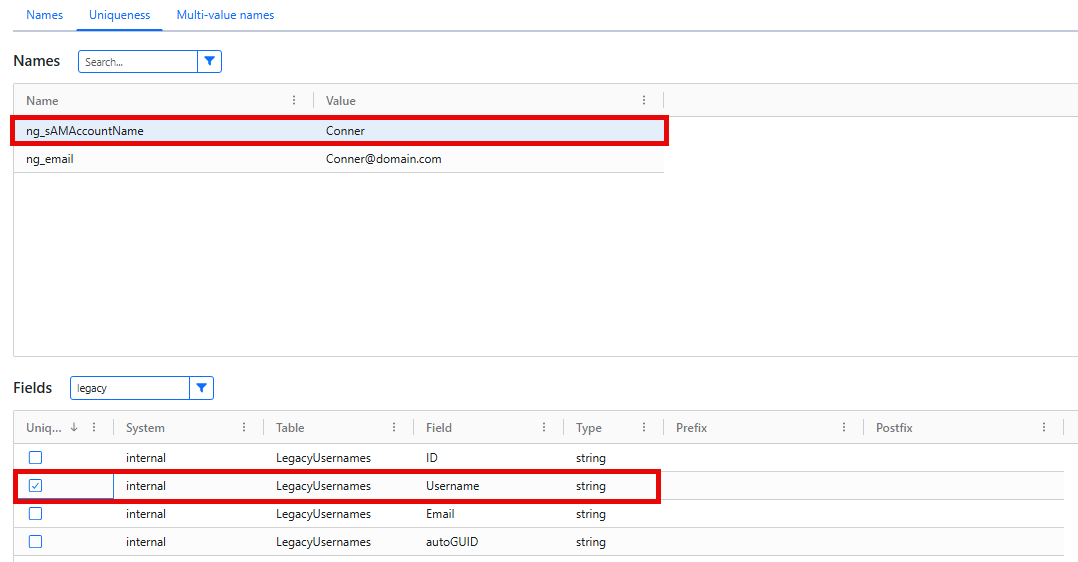This screenshot has height=562, width=1078.
Task: Click the Postfix column header
Action: [894, 427]
